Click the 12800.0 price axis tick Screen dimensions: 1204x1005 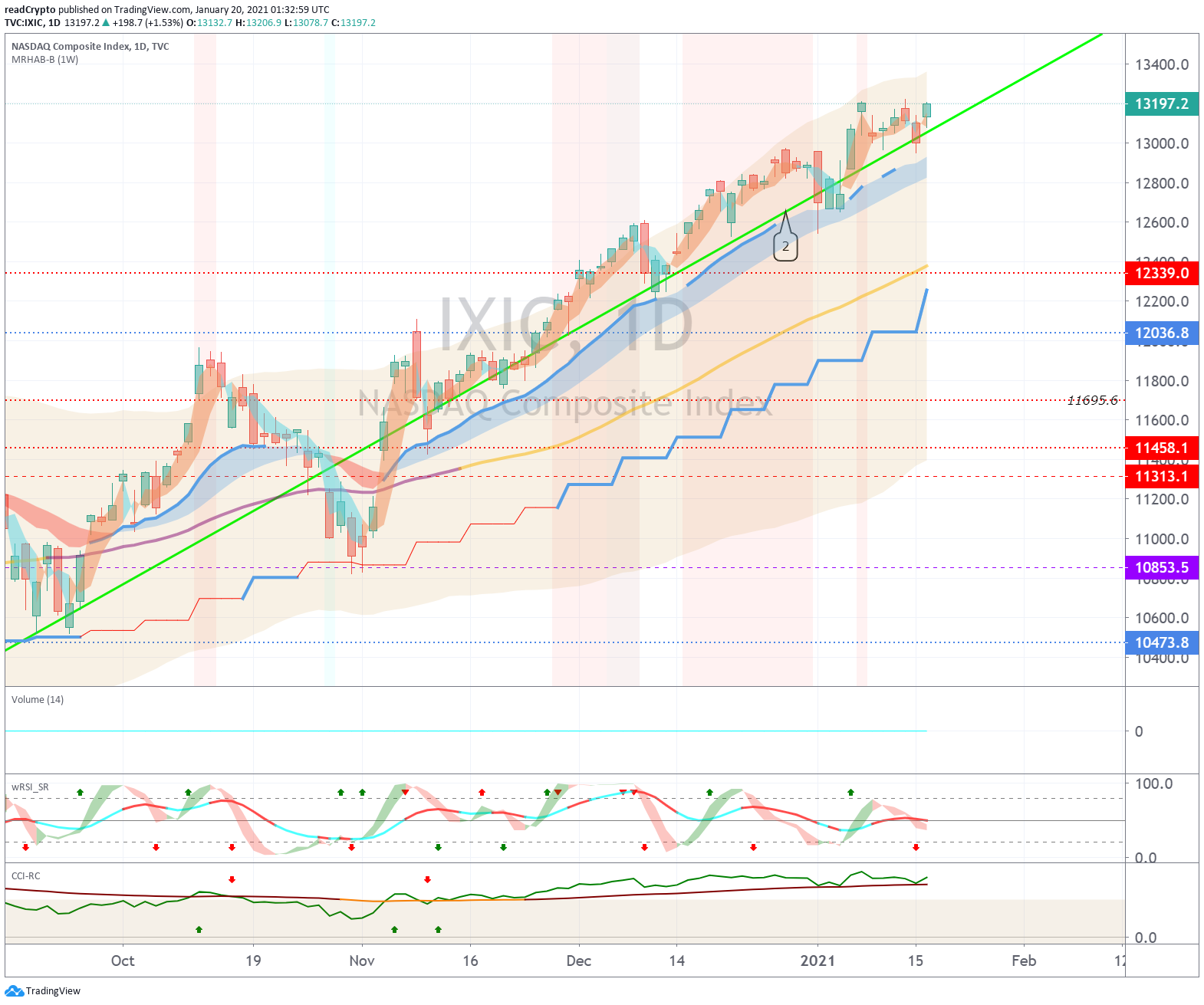pos(1162,184)
